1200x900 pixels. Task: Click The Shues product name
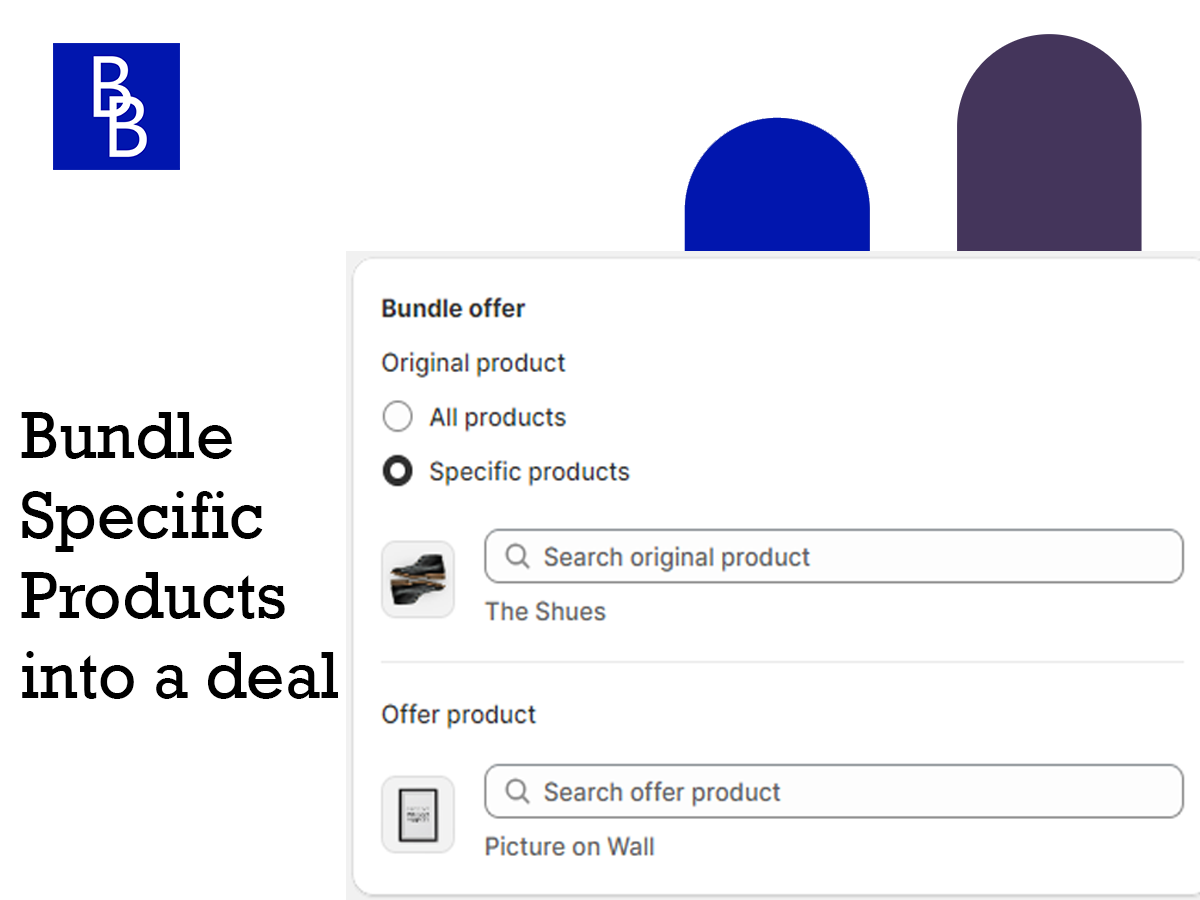(x=545, y=611)
